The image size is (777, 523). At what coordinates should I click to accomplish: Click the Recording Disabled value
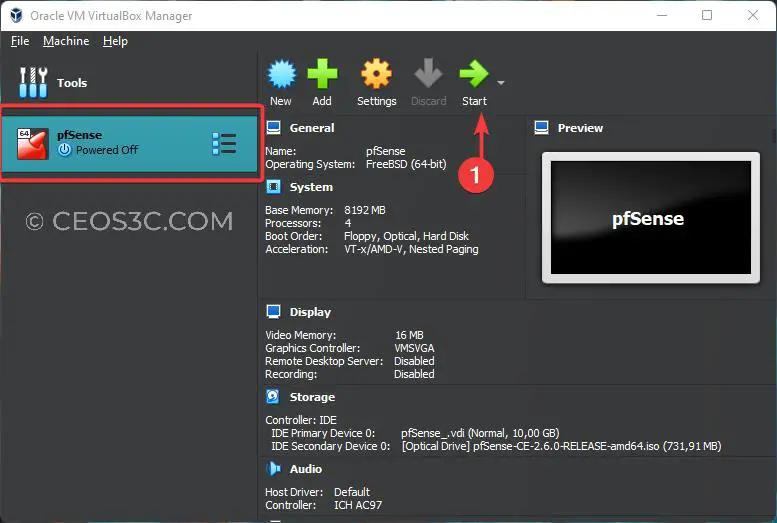(x=414, y=374)
